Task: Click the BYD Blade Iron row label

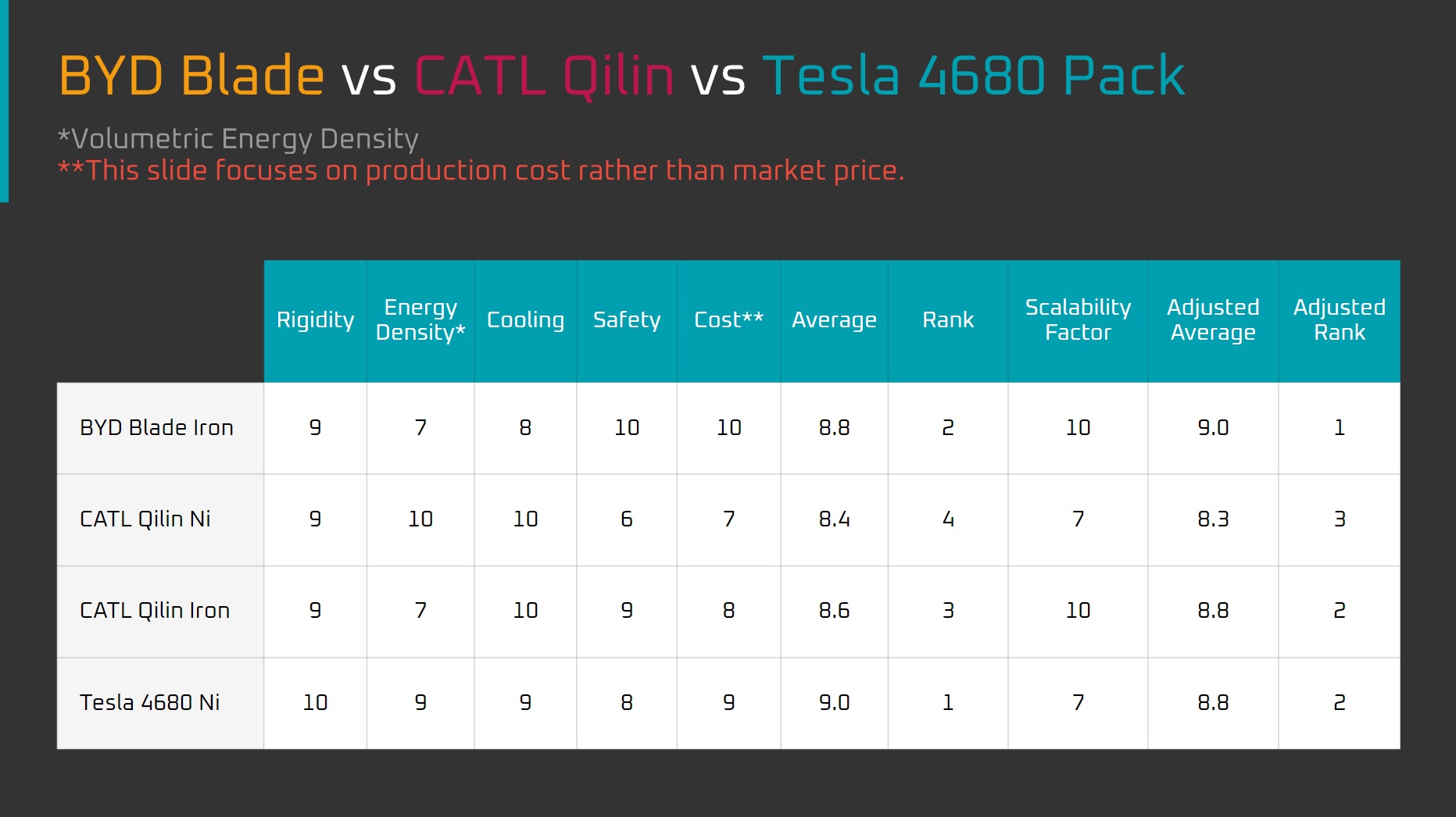Action: (160, 428)
